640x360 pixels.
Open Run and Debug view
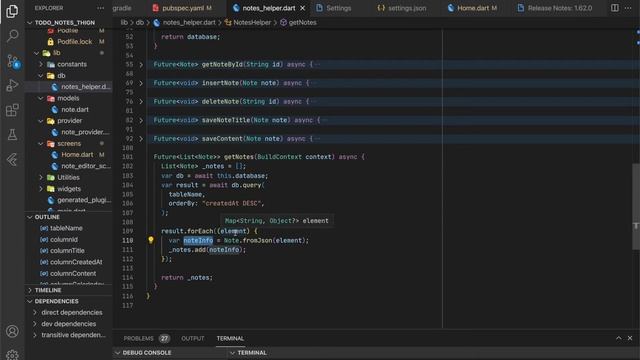click(12, 85)
